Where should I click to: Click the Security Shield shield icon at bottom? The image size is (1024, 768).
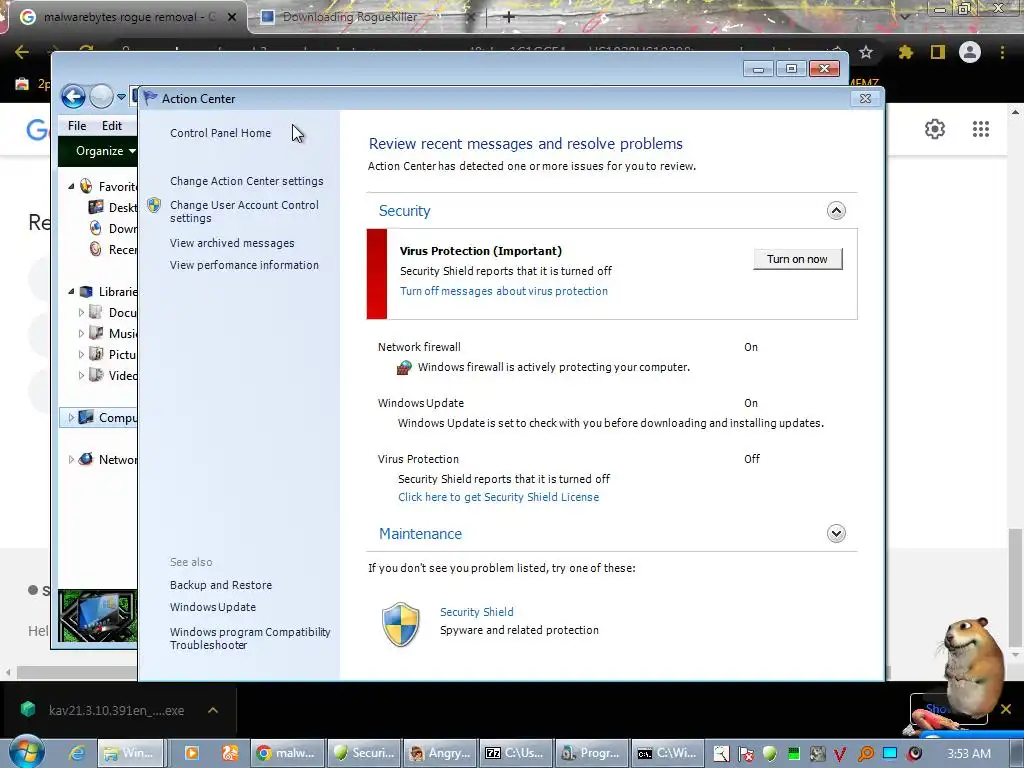coord(400,624)
